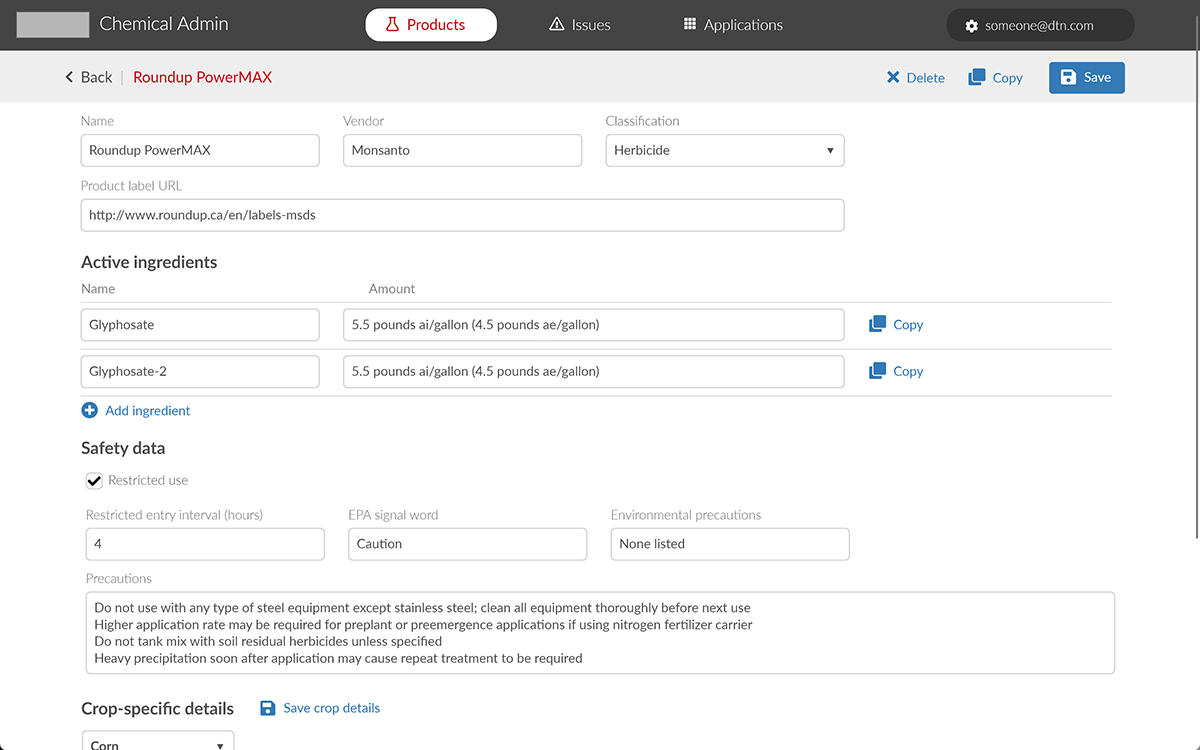
Task: Click into the Precautions text area
Action: (x=600, y=633)
